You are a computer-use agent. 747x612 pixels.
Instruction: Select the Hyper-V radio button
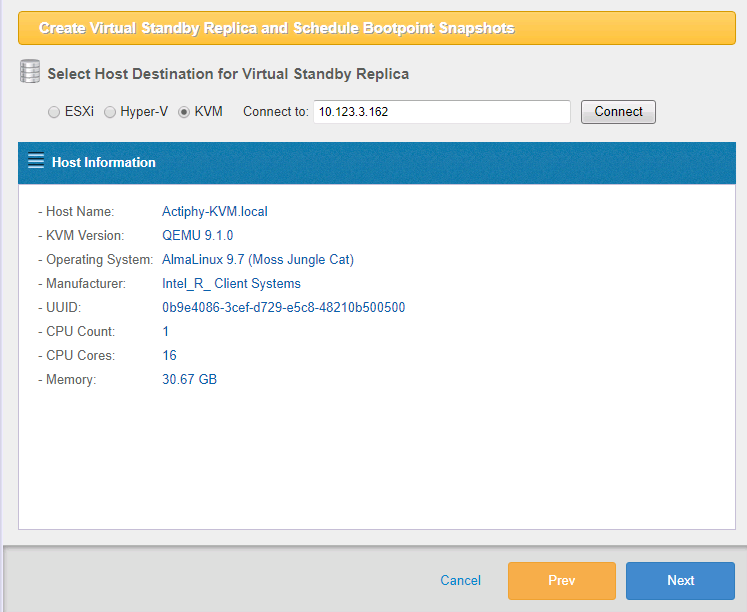click(110, 112)
